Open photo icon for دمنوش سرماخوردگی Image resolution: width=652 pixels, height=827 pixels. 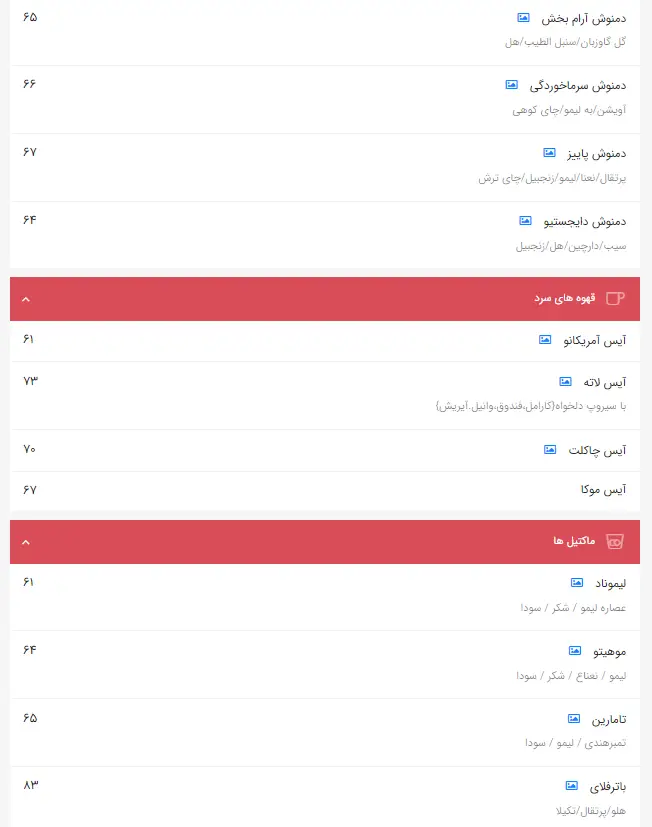pyautogui.click(x=511, y=85)
